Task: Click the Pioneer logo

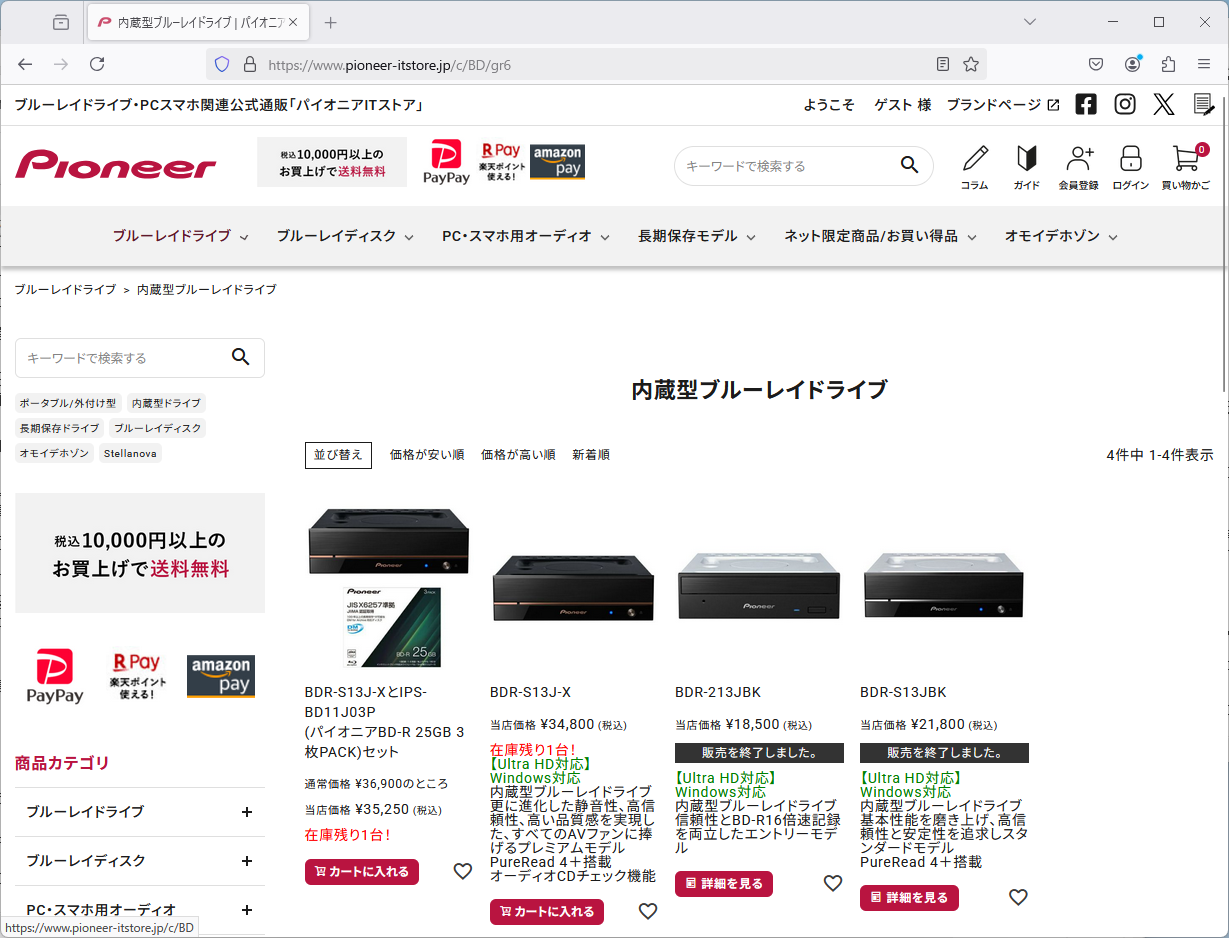Action: (116, 164)
